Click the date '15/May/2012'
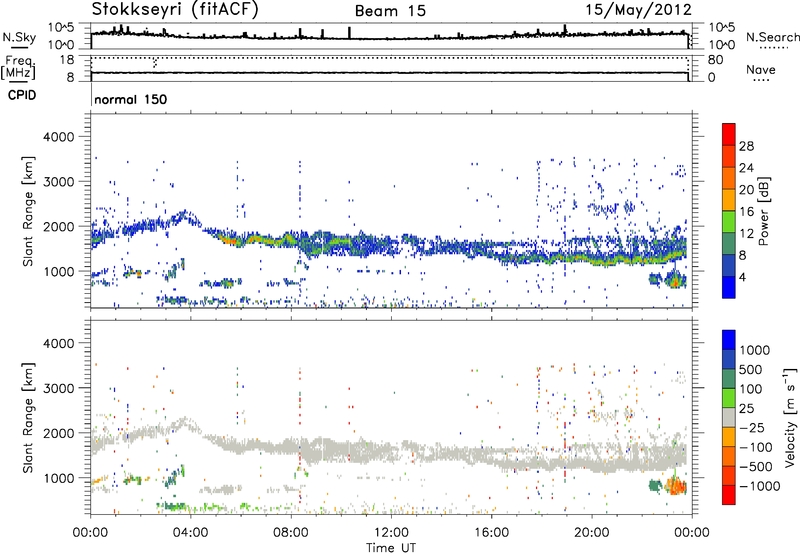 (638, 9)
